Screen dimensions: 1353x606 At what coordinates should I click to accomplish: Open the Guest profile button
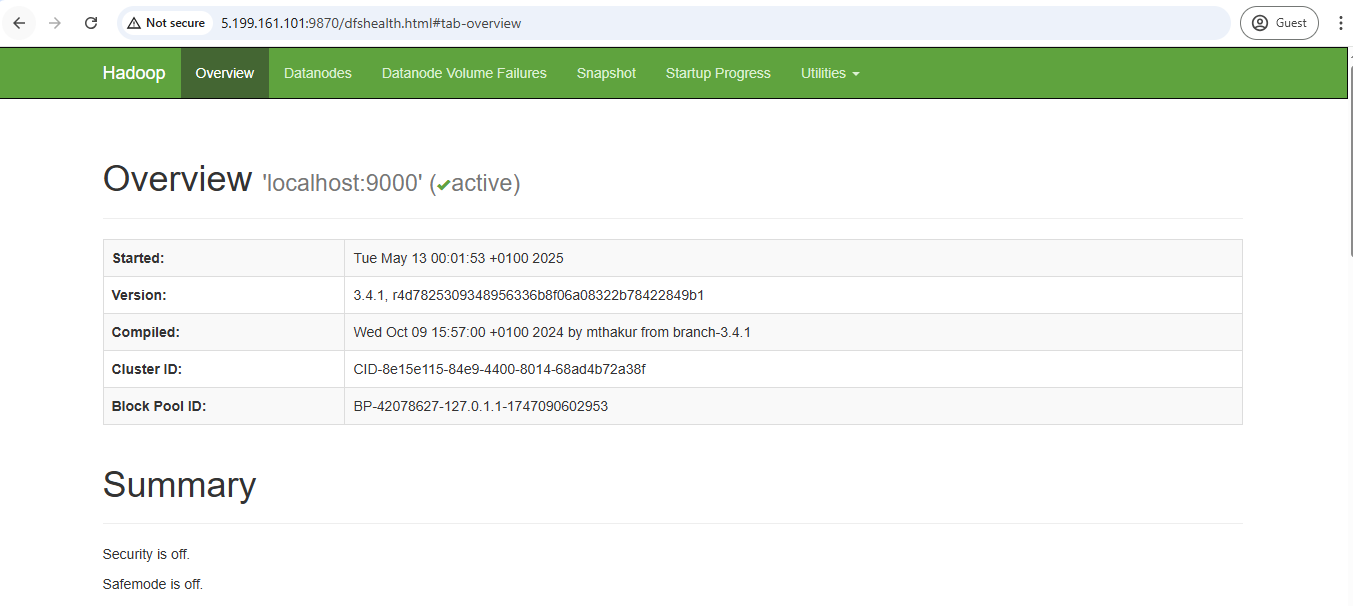tap(1279, 23)
